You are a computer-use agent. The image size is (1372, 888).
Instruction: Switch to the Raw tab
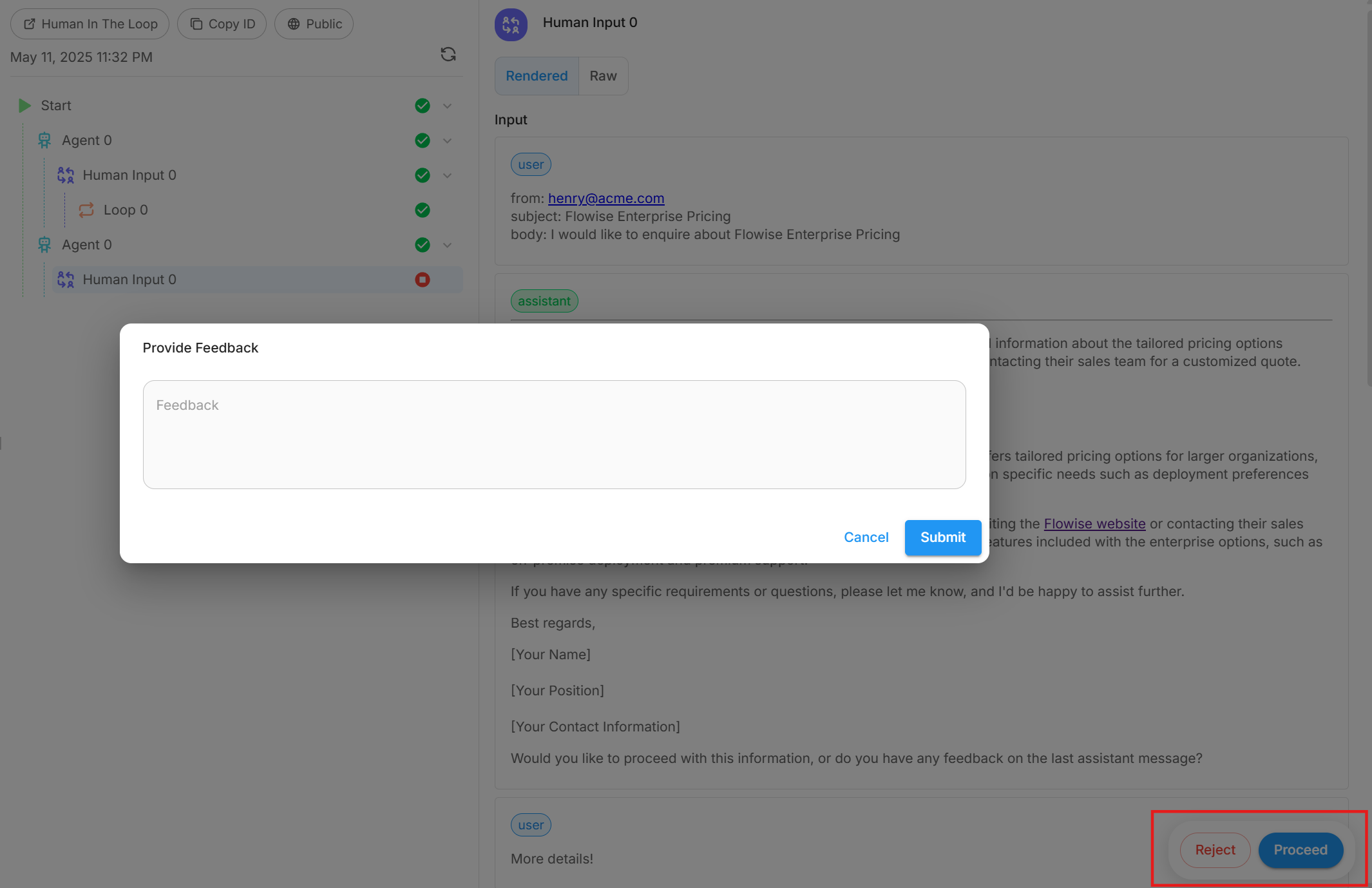pos(603,76)
